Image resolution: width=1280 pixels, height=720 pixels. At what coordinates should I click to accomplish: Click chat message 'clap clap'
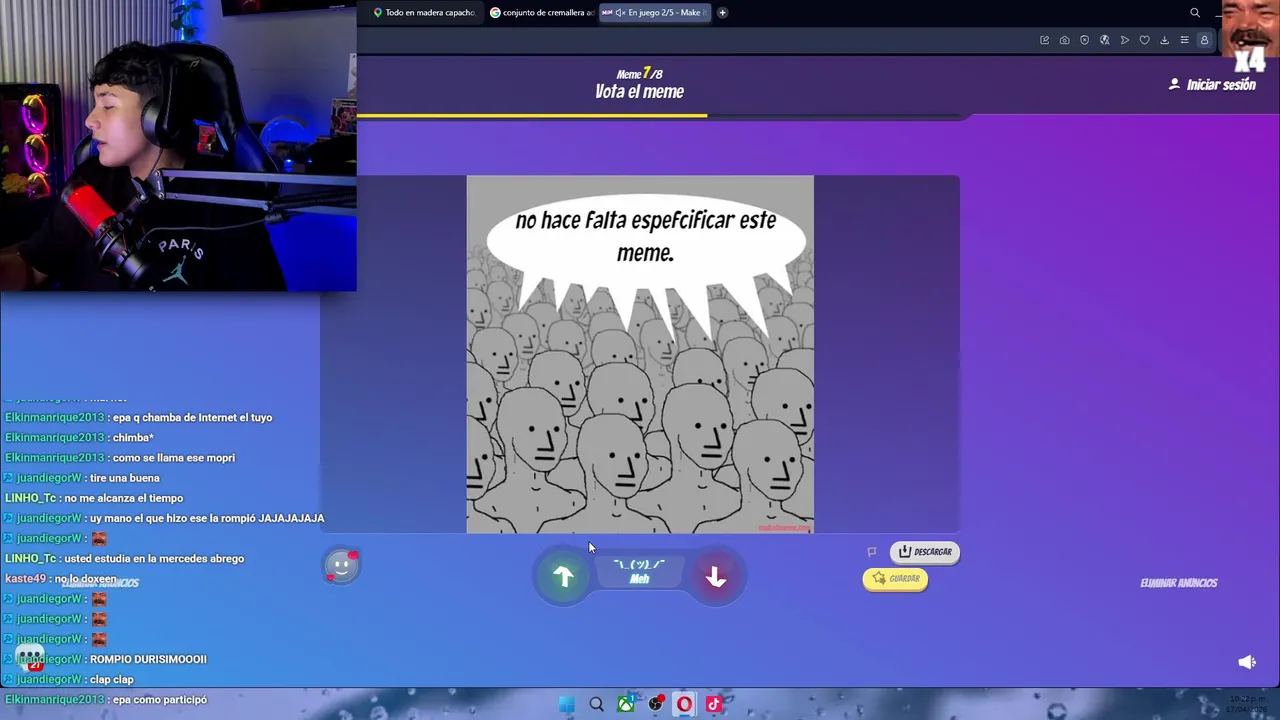(x=112, y=679)
